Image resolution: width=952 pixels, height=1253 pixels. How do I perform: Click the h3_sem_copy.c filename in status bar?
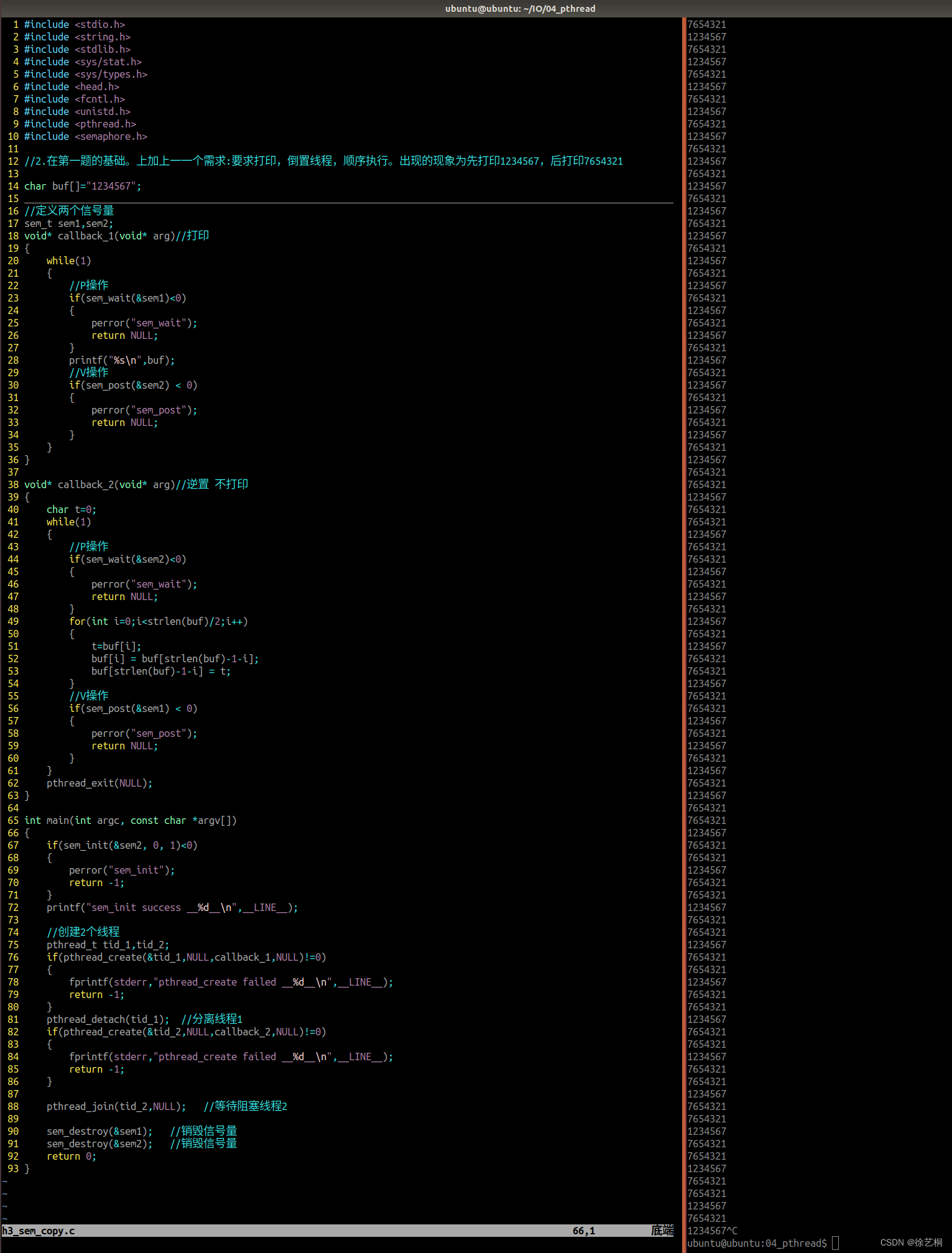pyautogui.click(x=38, y=1231)
